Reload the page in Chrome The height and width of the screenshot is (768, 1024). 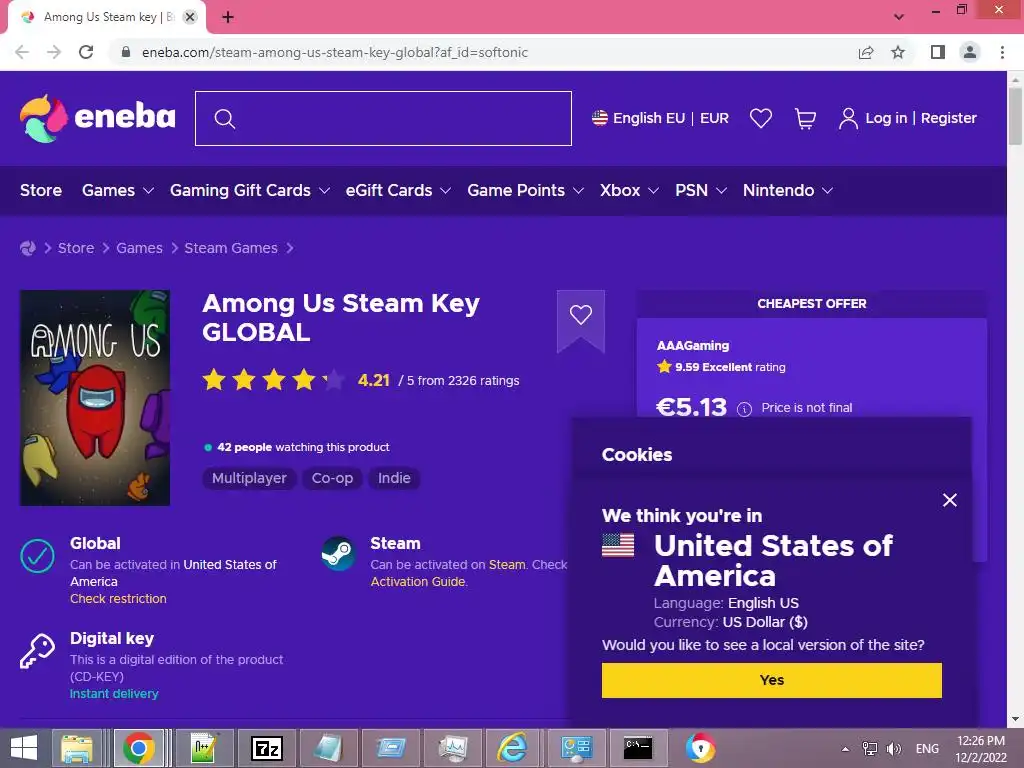tap(86, 52)
